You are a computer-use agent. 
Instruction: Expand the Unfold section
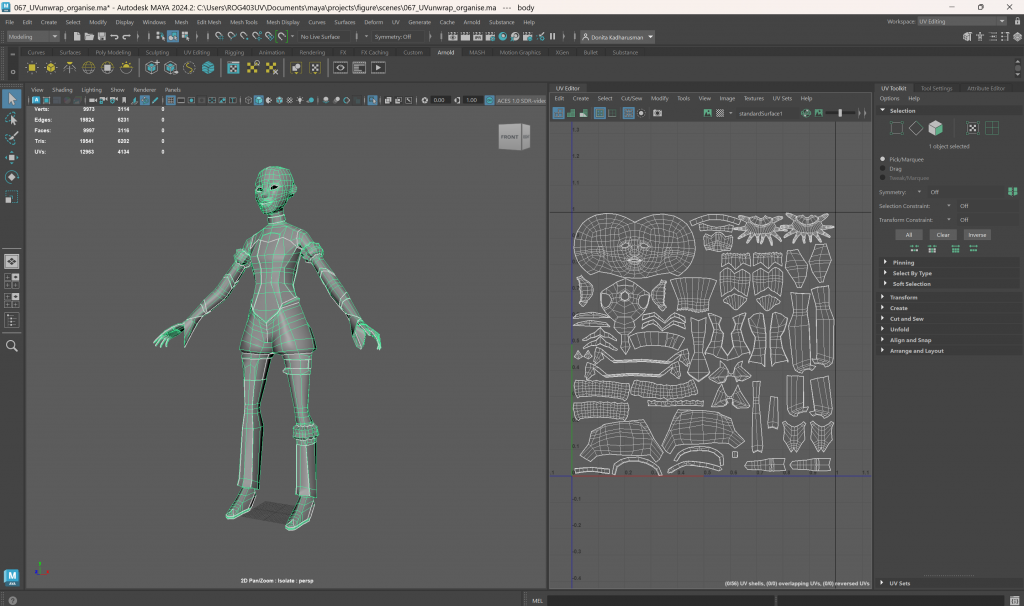899,329
